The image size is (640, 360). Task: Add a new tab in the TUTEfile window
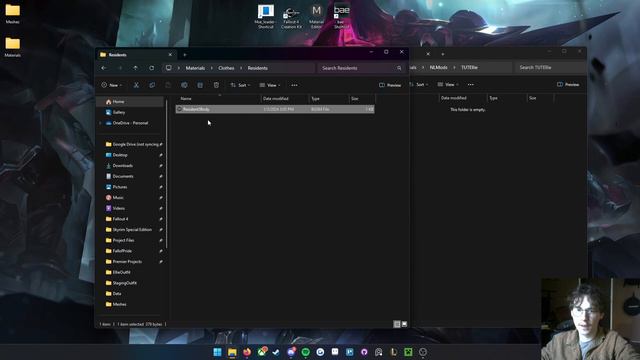coord(442,54)
